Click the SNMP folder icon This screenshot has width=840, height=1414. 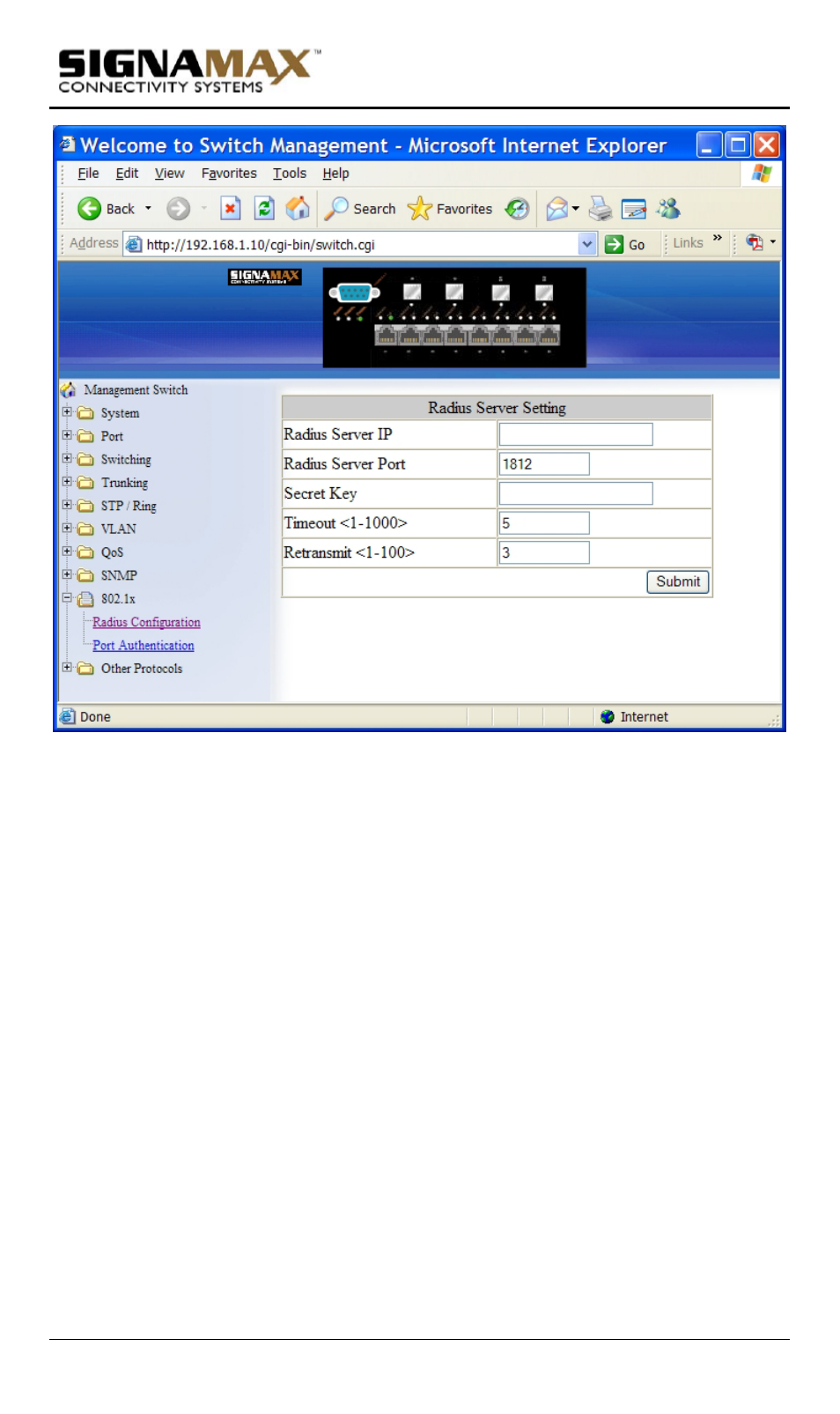85,575
